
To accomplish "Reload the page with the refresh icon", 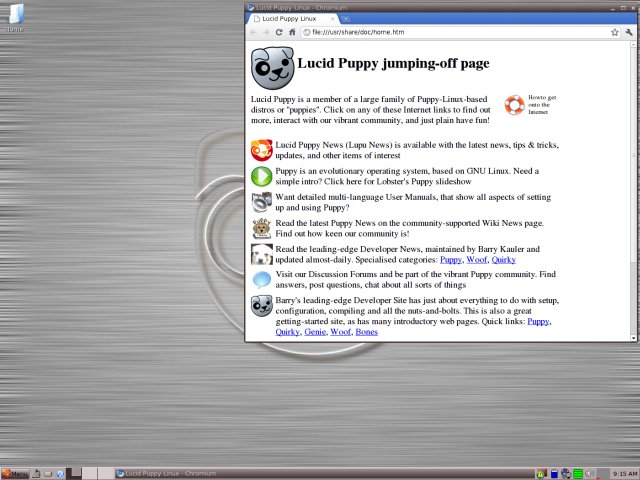I will (x=279, y=32).
